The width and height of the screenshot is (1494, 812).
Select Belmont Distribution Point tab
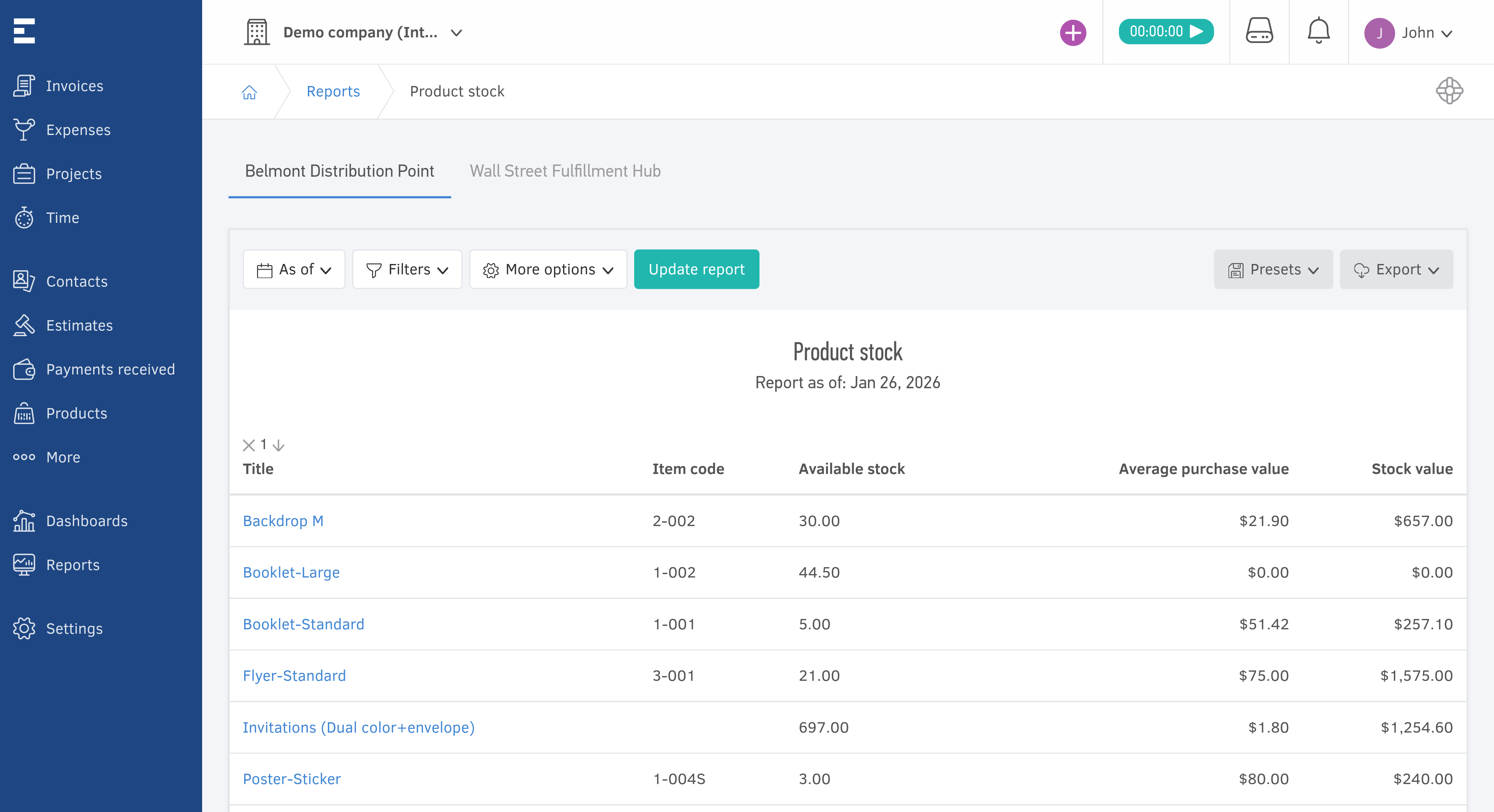pyautogui.click(x=339, y=171)
